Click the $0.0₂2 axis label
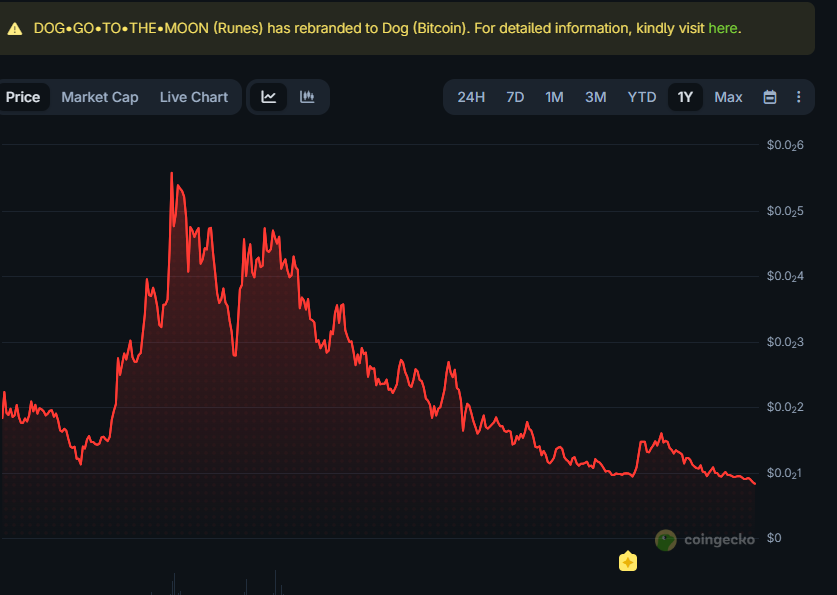The width and height of the screenshot is (837, 595). pos(785,408)
